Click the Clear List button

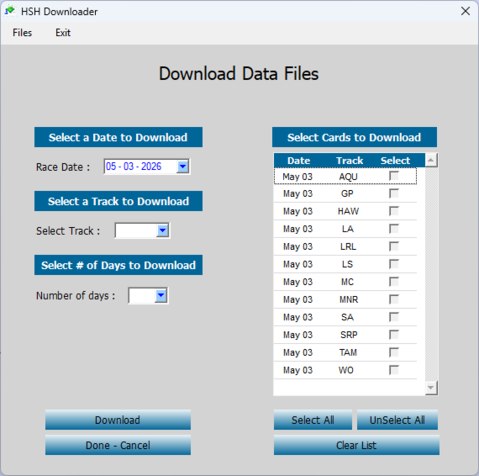pos(357,445)
